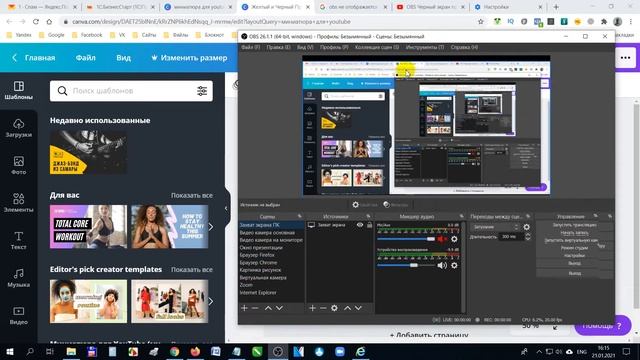Open Canva three-dots more menu

pyautogui.click(x=625, y=58)
